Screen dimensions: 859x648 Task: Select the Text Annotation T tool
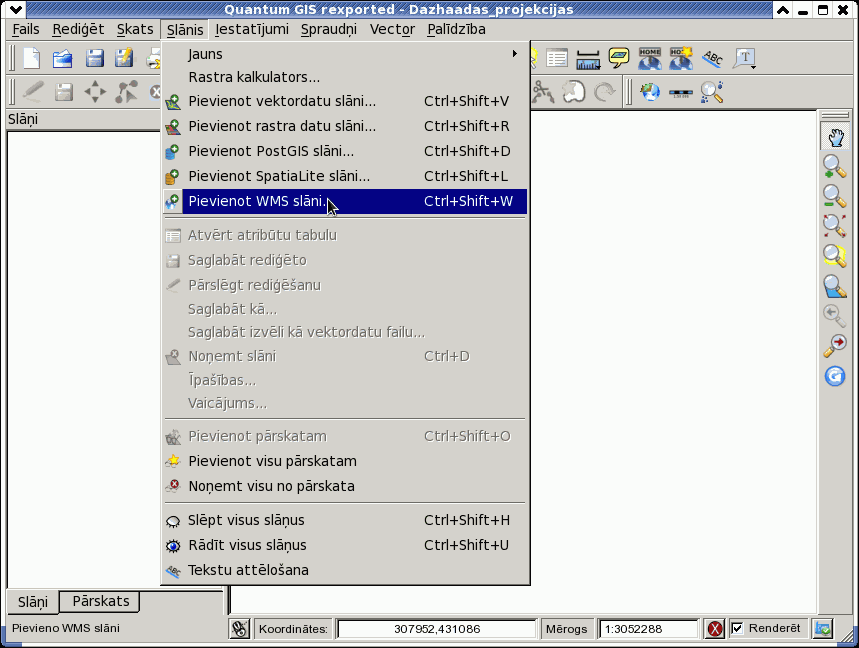[x=743, y=58]
